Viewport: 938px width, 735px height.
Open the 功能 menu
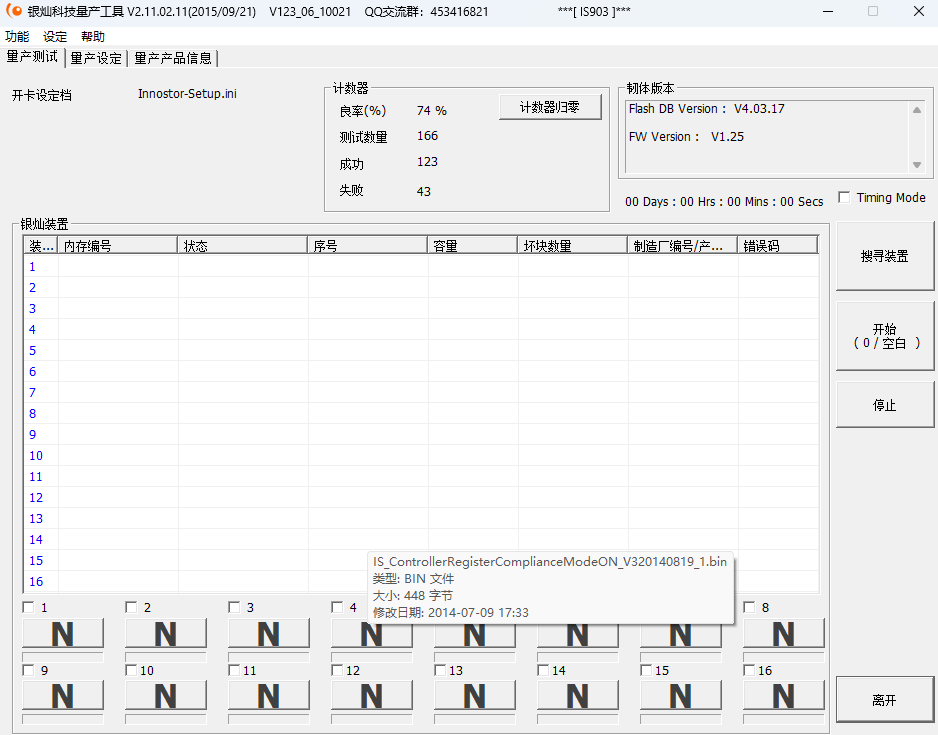click(x=17, y=36)
